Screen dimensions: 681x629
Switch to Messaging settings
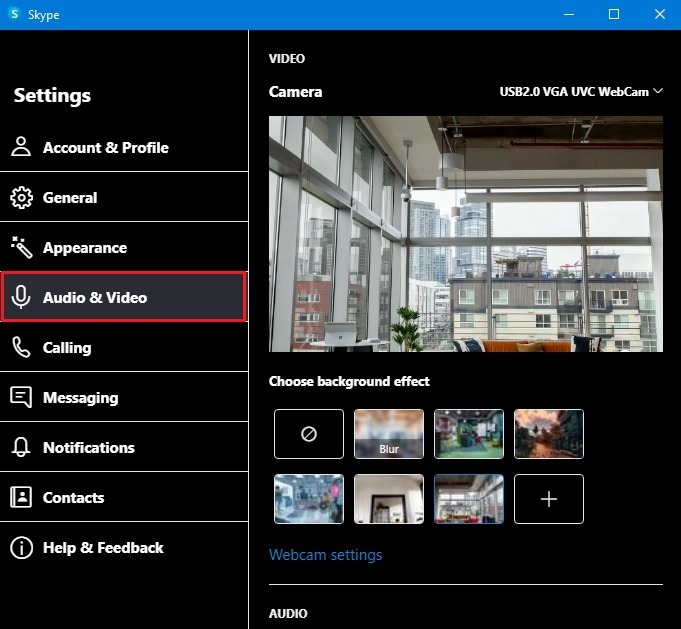click(124, 397)
